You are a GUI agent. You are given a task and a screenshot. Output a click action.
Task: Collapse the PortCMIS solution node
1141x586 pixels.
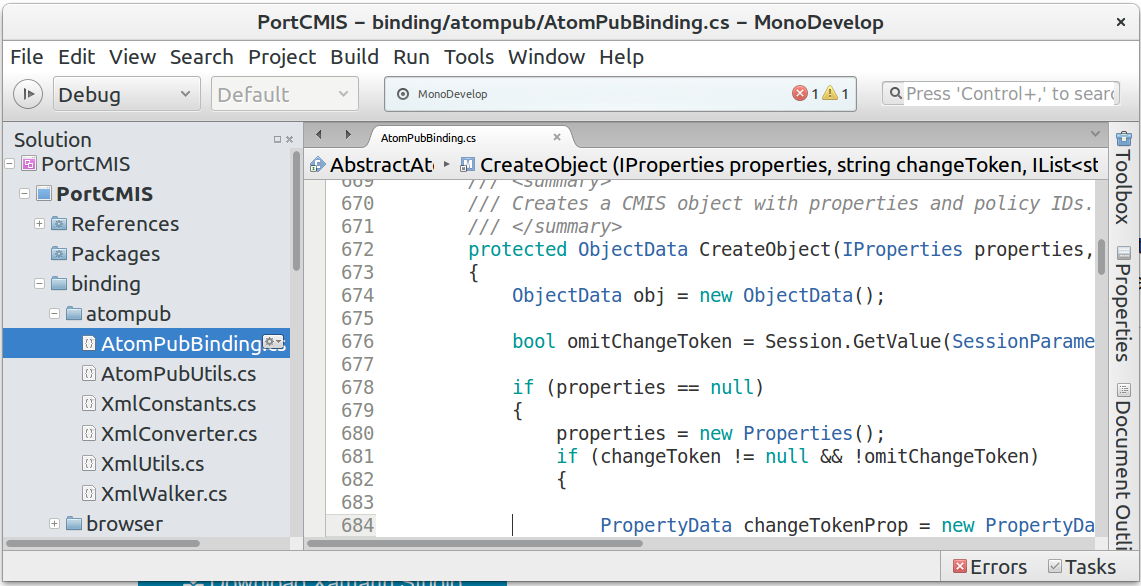pos(9,164)
